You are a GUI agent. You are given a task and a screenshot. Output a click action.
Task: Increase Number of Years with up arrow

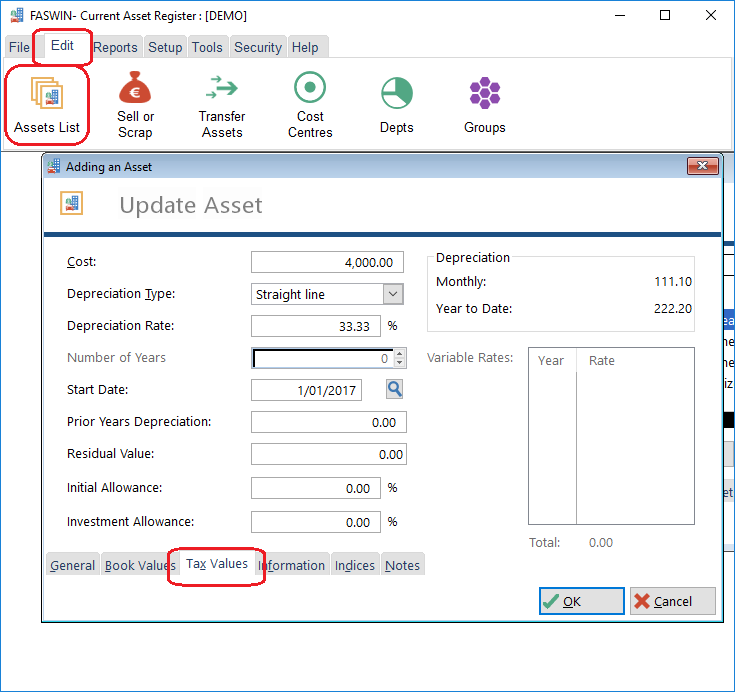pyautogui.click(x=399, y=354)
